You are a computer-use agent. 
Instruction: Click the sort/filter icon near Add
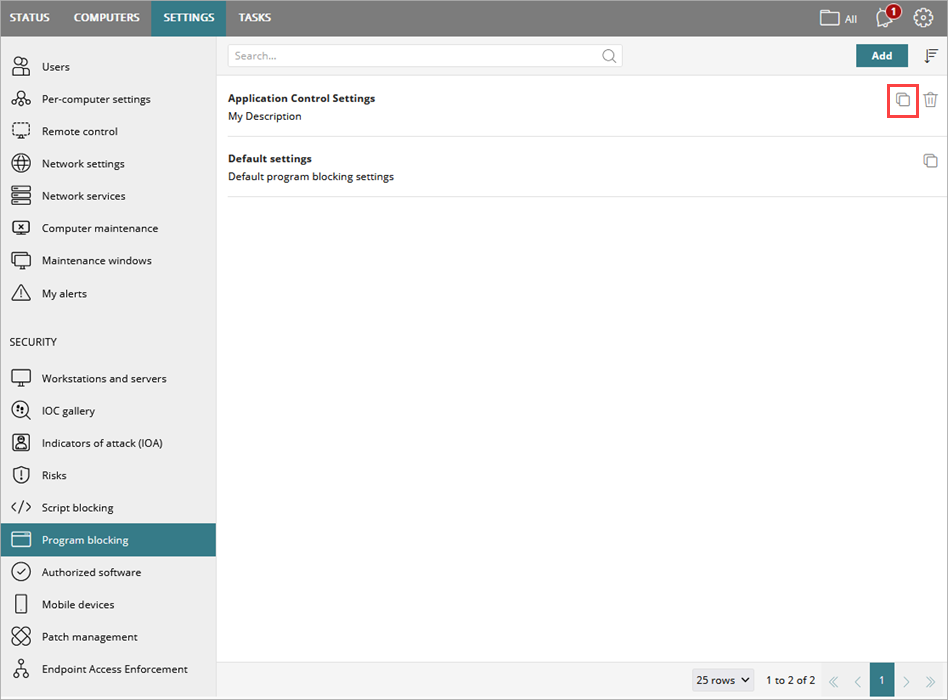click(931, 55)
